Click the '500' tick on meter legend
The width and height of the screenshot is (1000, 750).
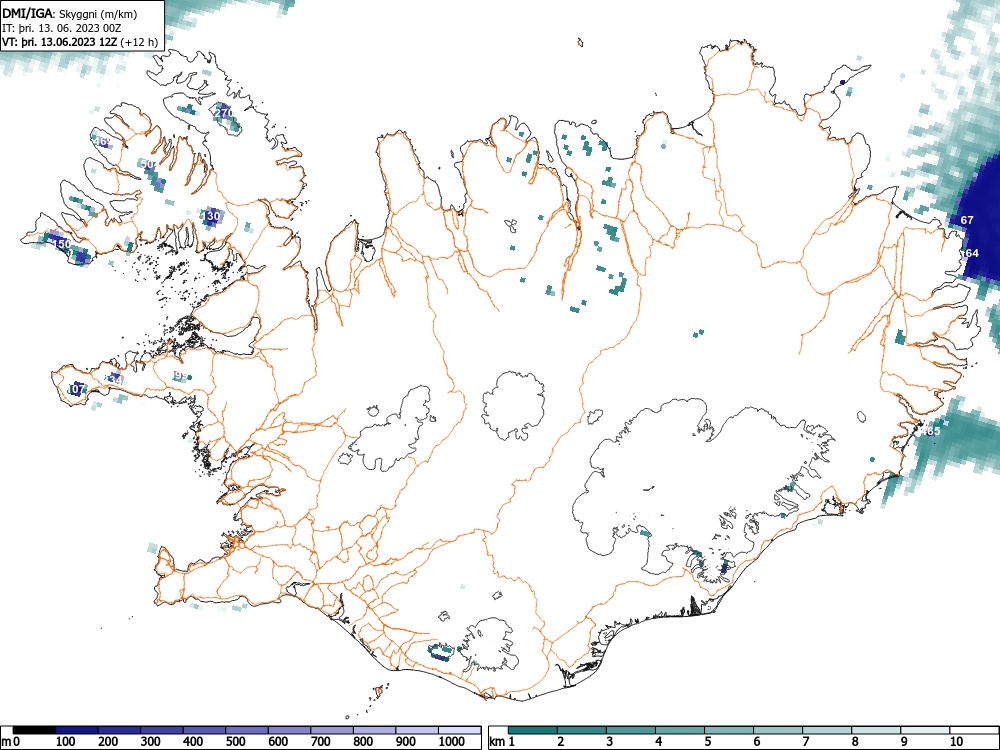tap(235, 742)
